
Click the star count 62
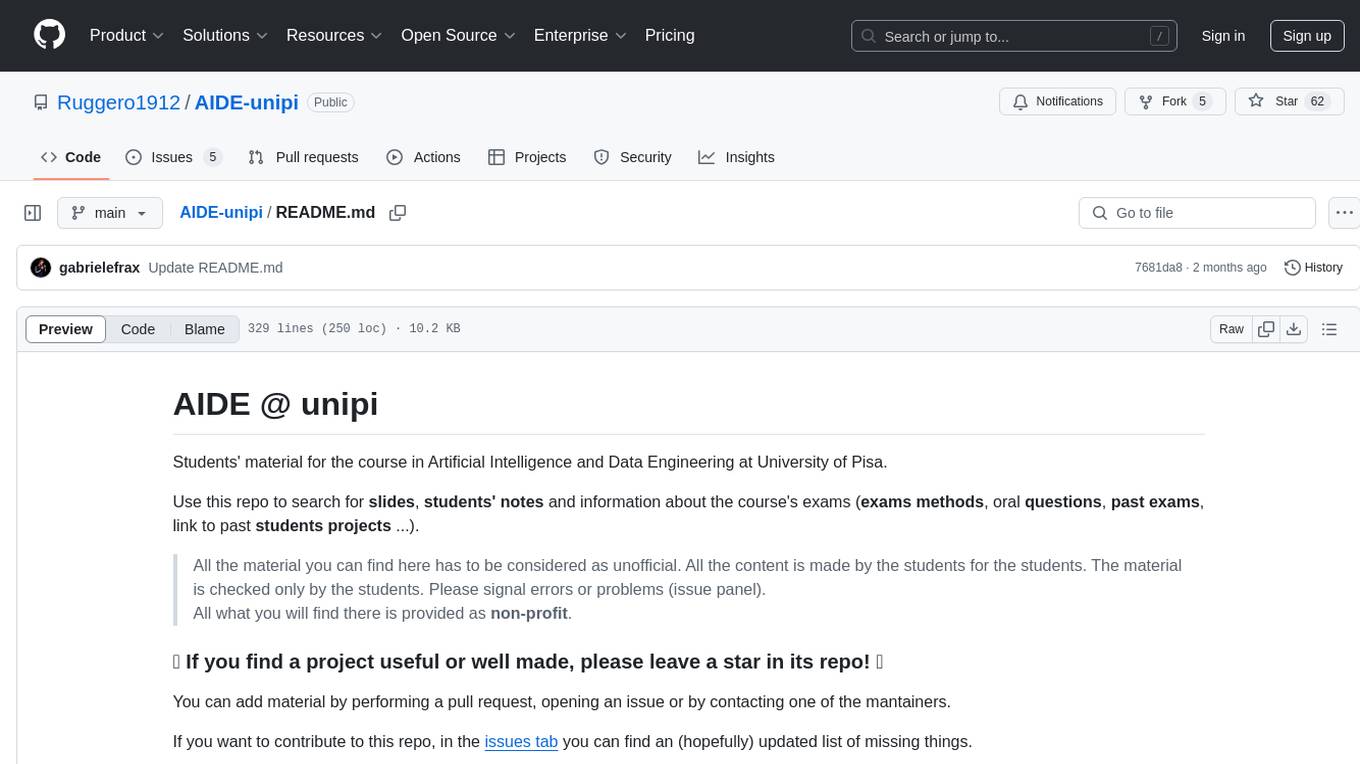click(1317, 102)
